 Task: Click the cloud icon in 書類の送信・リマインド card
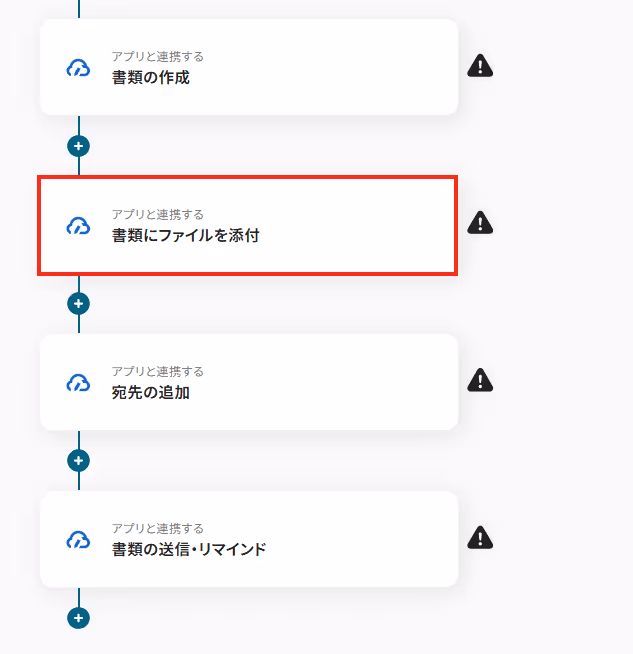point(78,540)
